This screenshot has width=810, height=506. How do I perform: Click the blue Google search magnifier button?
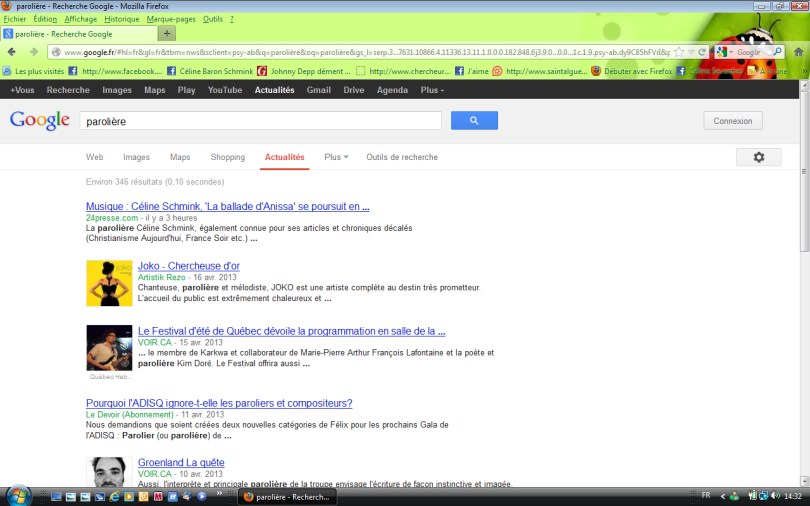tap(474, 120)
